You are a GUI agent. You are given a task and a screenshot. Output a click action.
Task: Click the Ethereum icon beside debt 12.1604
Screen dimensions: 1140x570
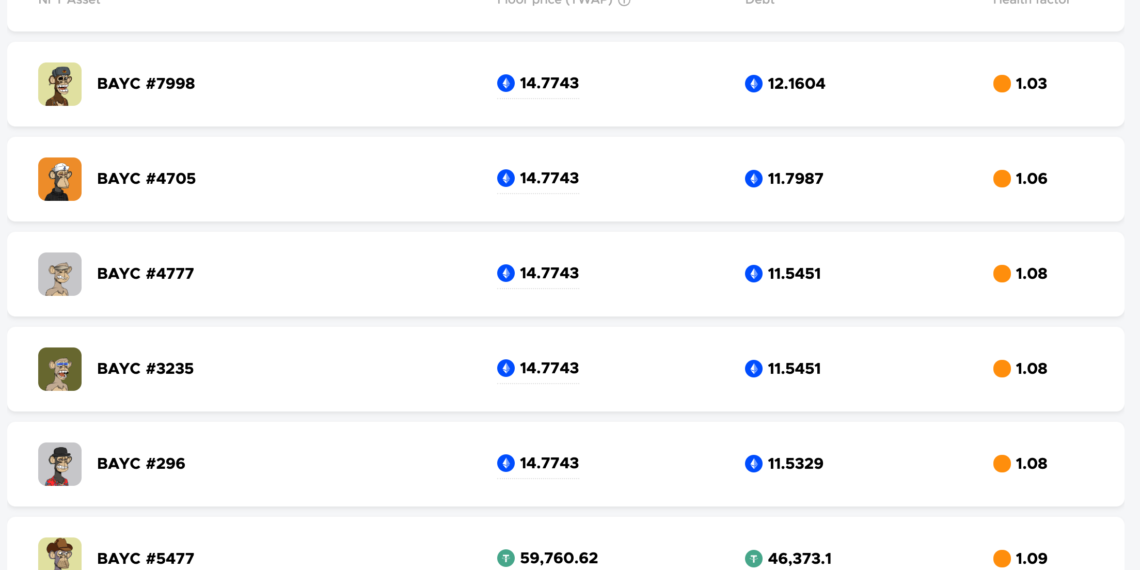[753, 84]
